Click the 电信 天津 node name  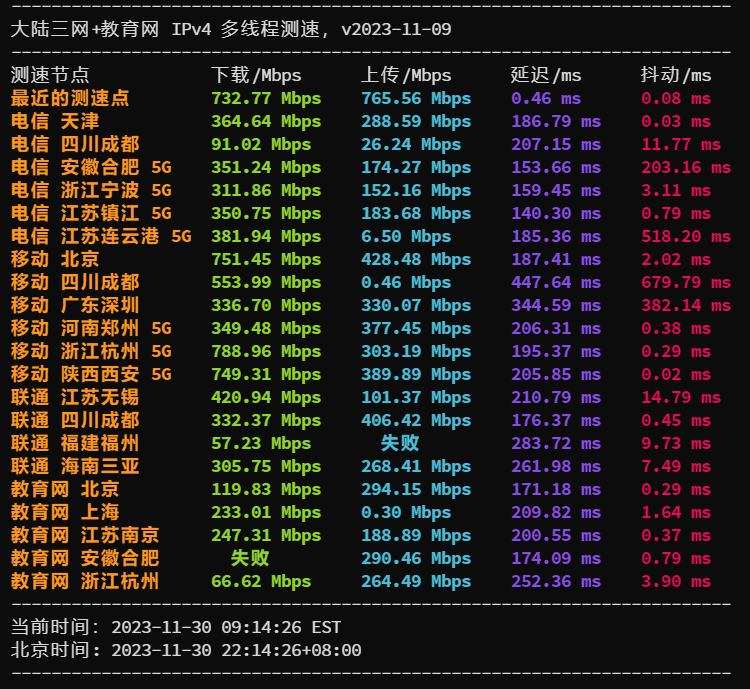pos(55,121)
